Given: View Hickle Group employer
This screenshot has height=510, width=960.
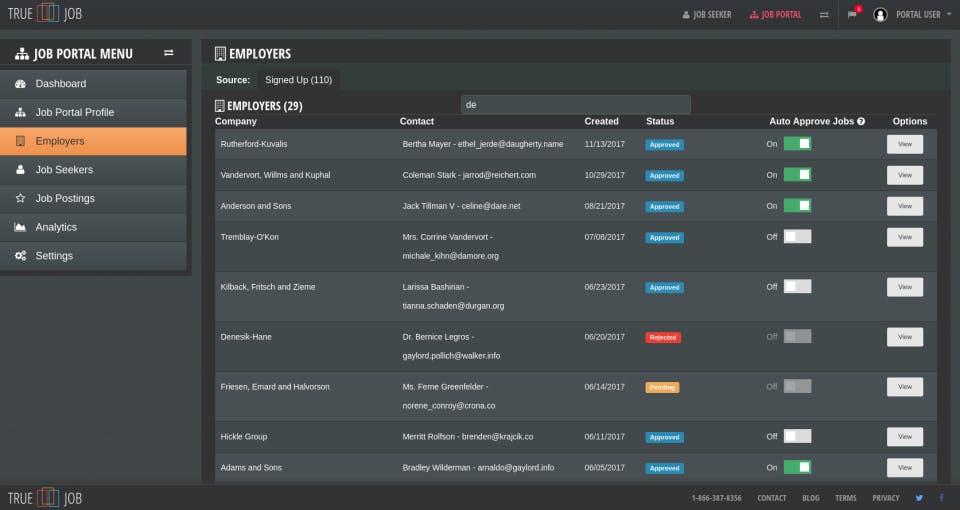Looking at the screenshot, I should click(905, 437).
